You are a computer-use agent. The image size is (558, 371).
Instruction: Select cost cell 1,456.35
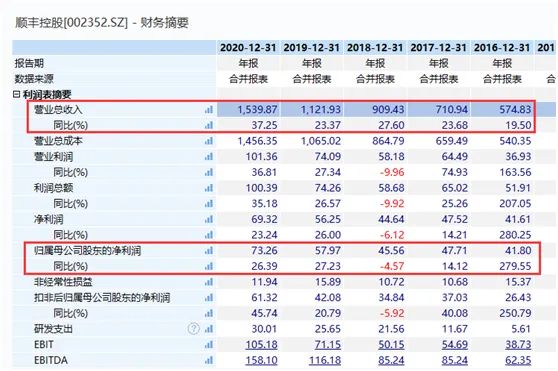point(257,141)
